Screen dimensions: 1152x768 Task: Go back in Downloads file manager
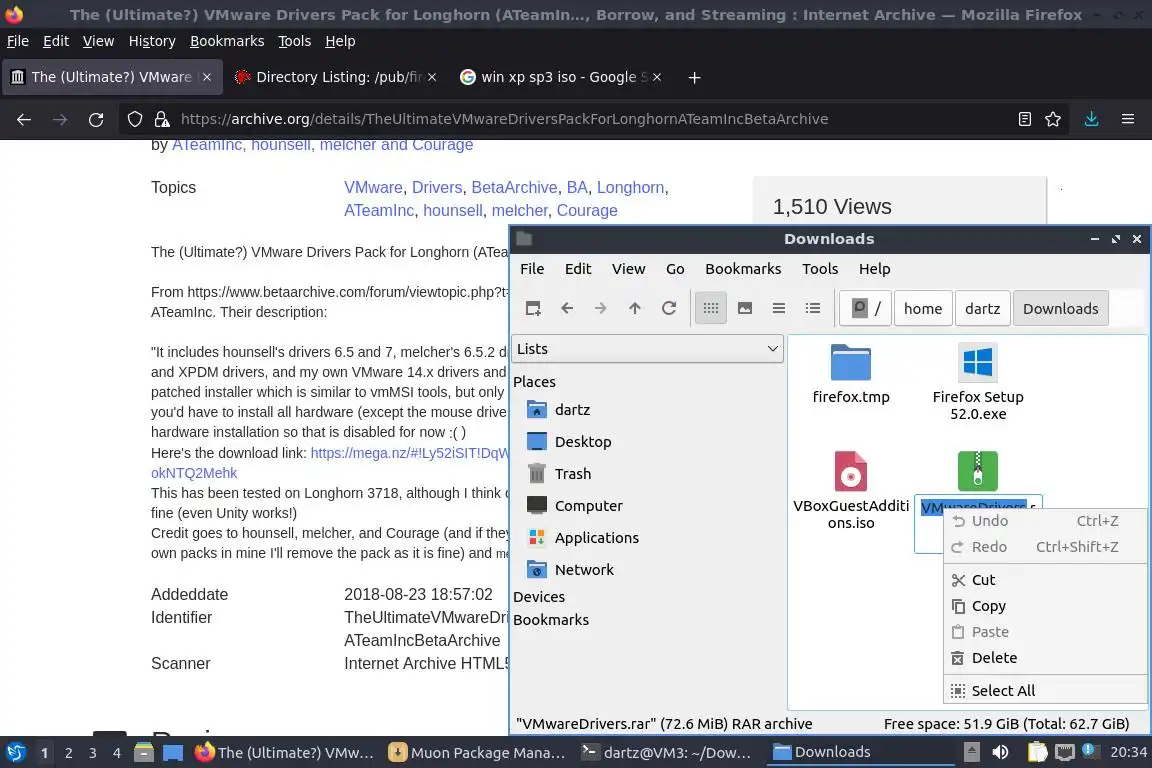tap(567, 308)
